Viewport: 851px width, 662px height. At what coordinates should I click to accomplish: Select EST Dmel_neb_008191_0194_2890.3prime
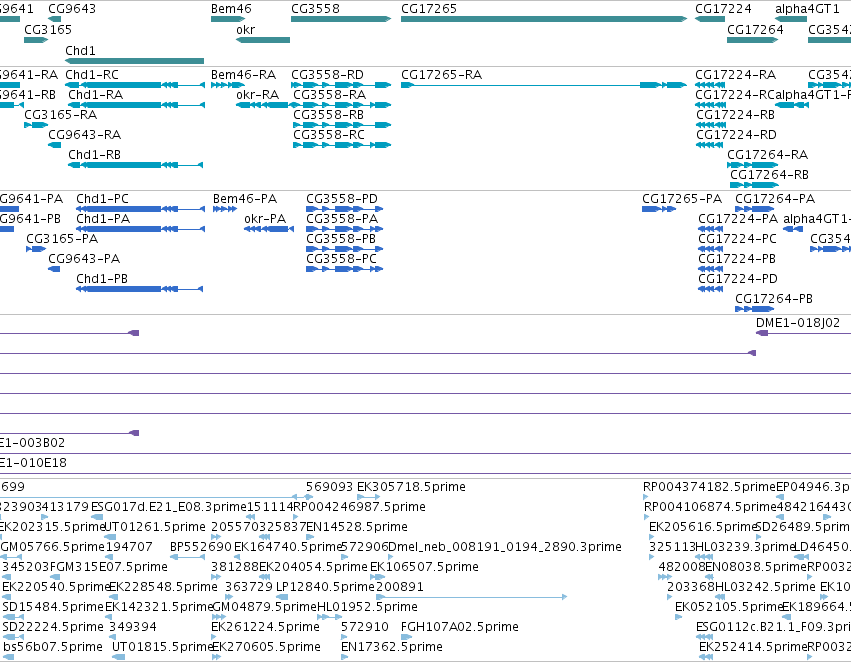[505, 547]
